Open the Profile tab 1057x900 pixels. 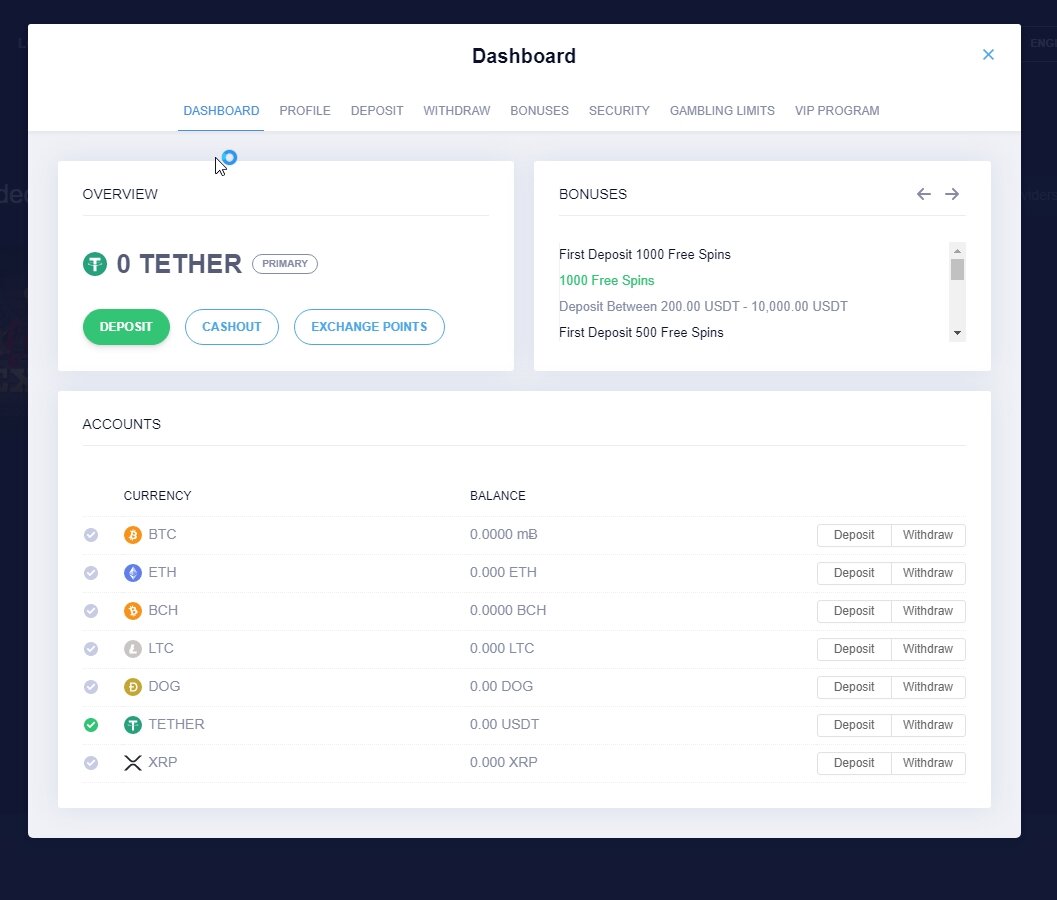[305, 111]
